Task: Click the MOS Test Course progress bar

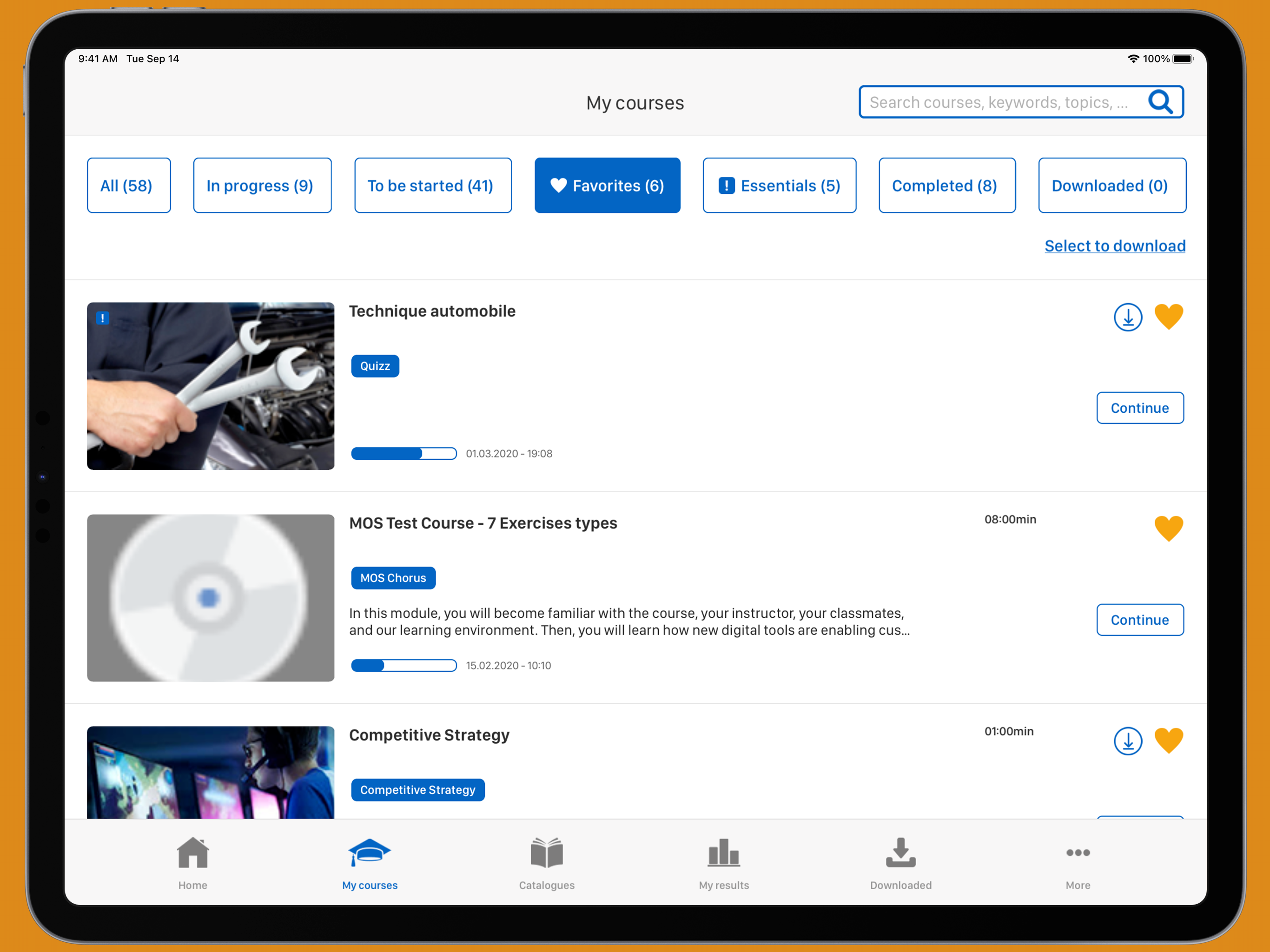Action: 403,666
